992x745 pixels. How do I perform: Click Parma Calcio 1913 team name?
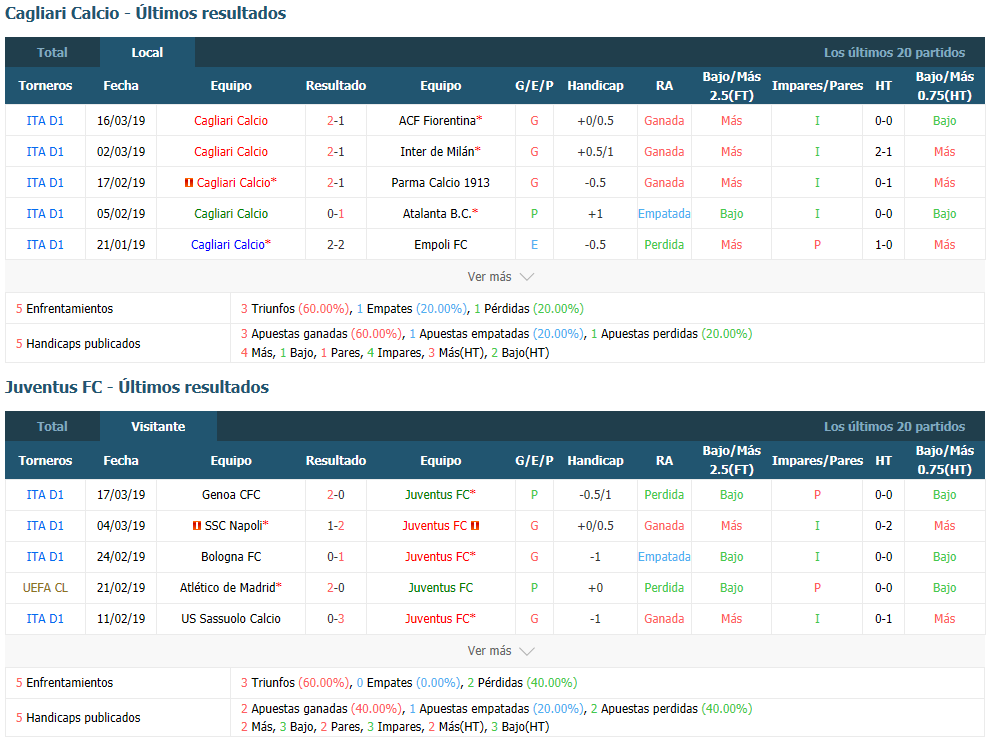pos(440,183)
